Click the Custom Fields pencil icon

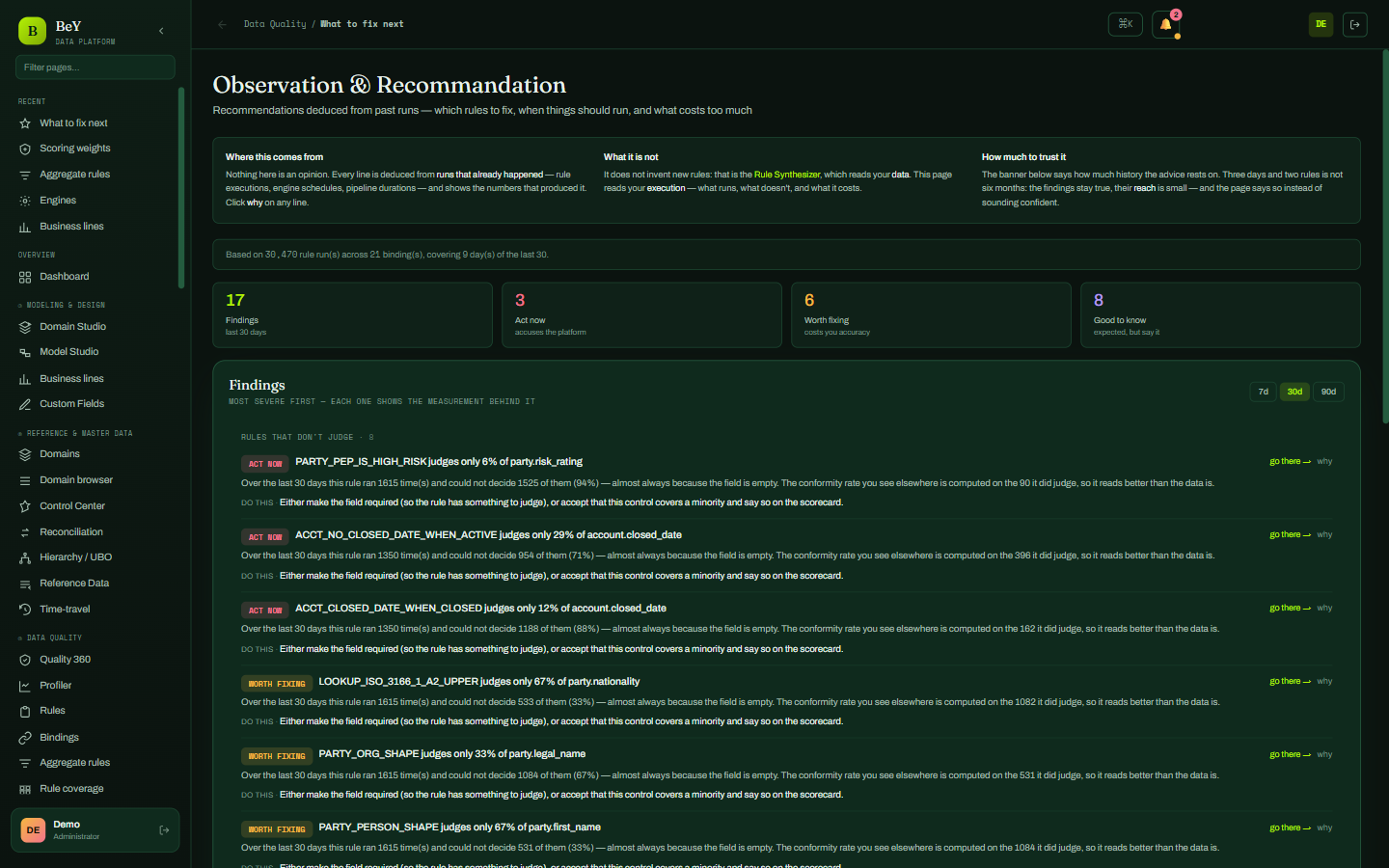tap(25, 404)
